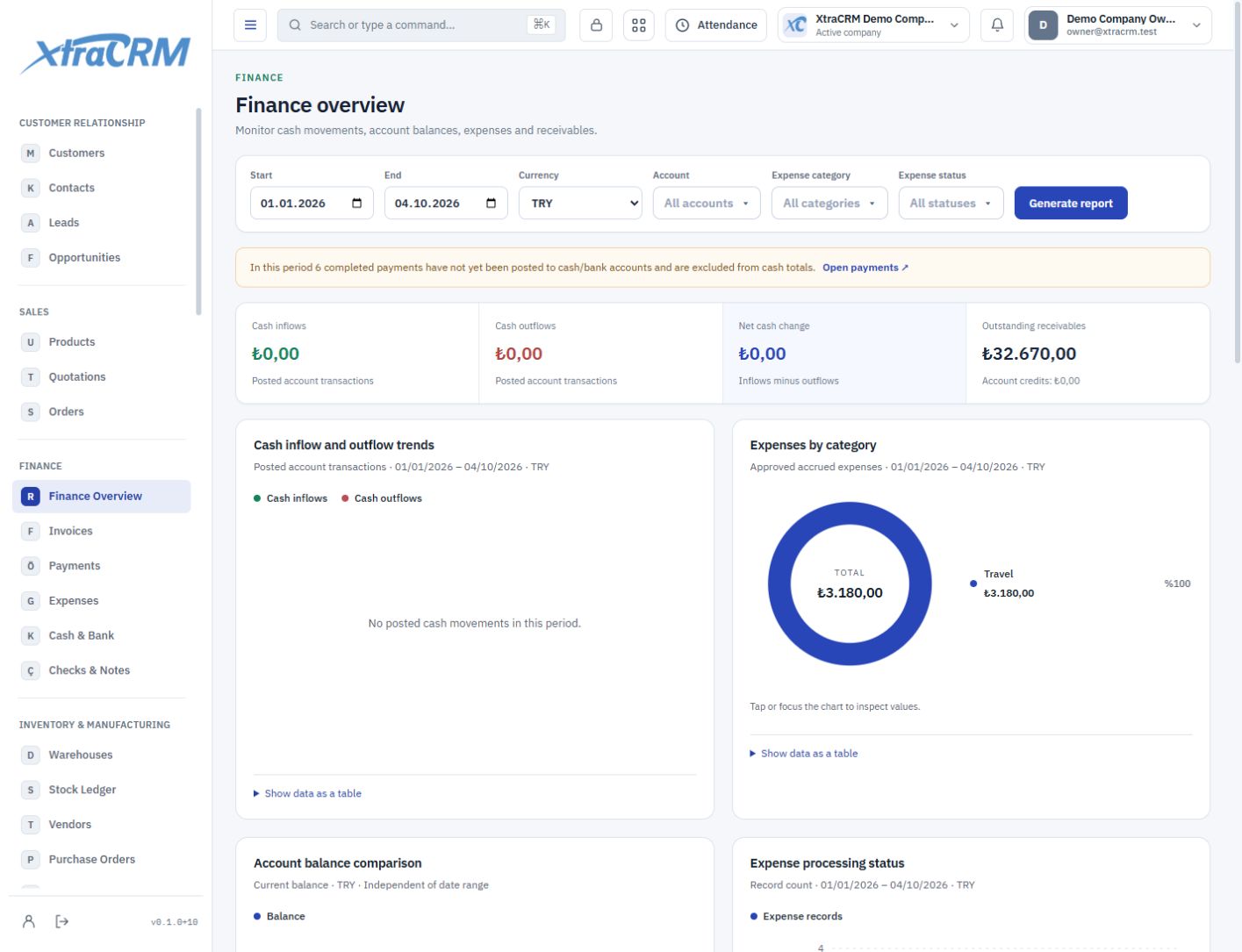The image size is (1242, 952).
Task: Toggle Cash inflows legend series
Action: click(291, 498)
